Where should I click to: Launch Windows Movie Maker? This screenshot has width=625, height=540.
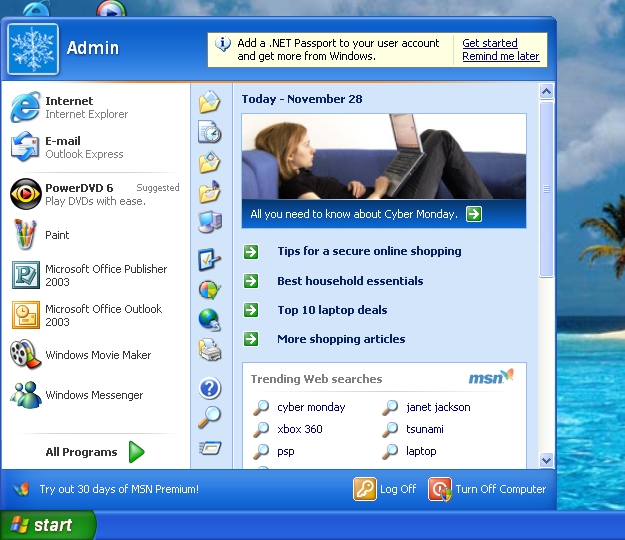[96, 355]
